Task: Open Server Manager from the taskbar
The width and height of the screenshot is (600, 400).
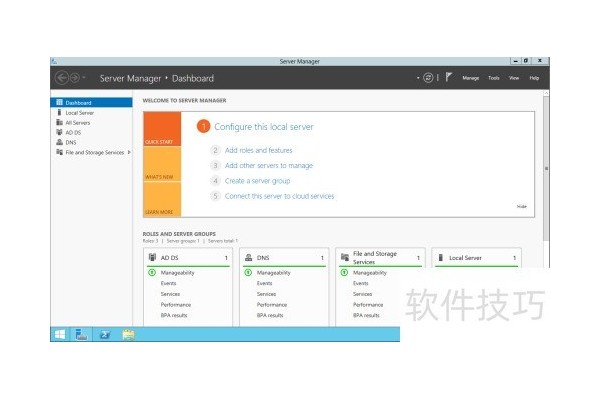Action: pyautogui.click(x=81, y=335)
